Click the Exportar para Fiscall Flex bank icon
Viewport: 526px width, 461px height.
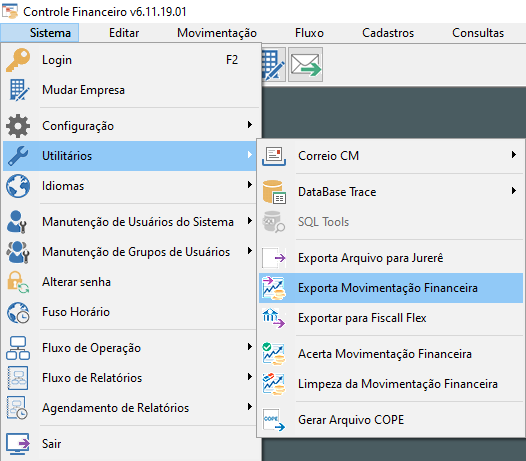pos(274,318)
